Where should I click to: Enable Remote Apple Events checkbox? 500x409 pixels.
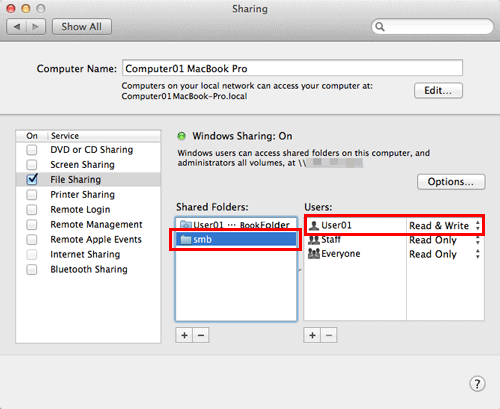[x=32, y=239]
